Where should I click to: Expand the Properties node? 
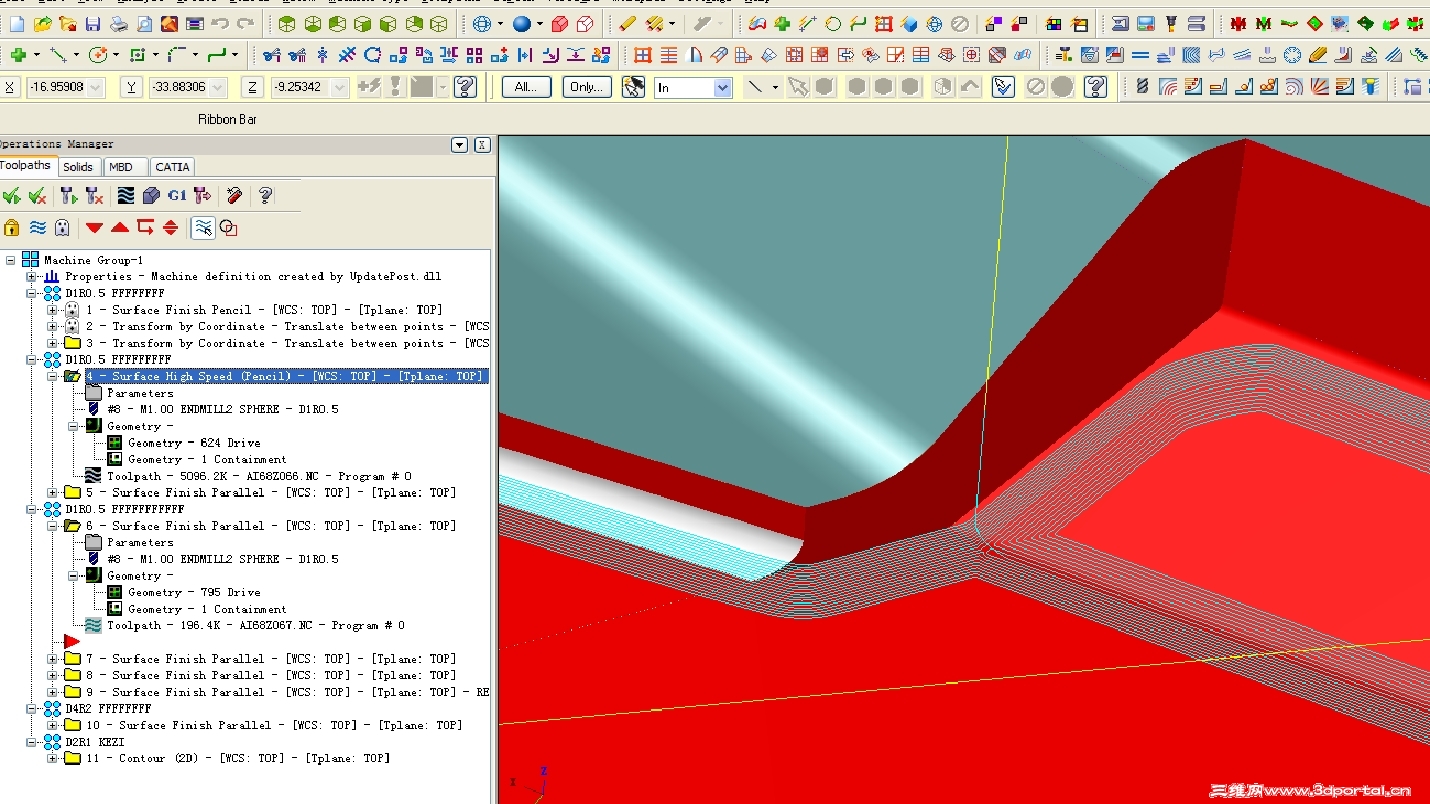coord(31,276)
